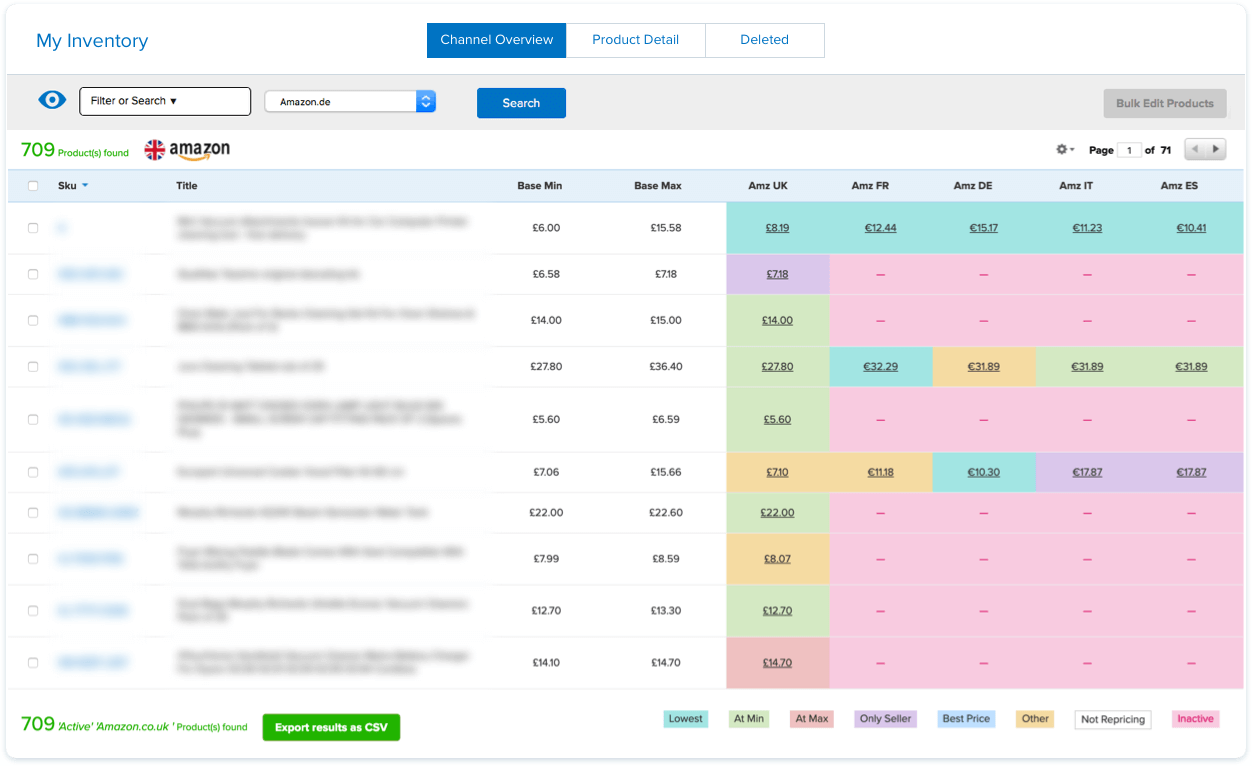Click the page number input field

pyautogui.click(x=1129, y=150)
